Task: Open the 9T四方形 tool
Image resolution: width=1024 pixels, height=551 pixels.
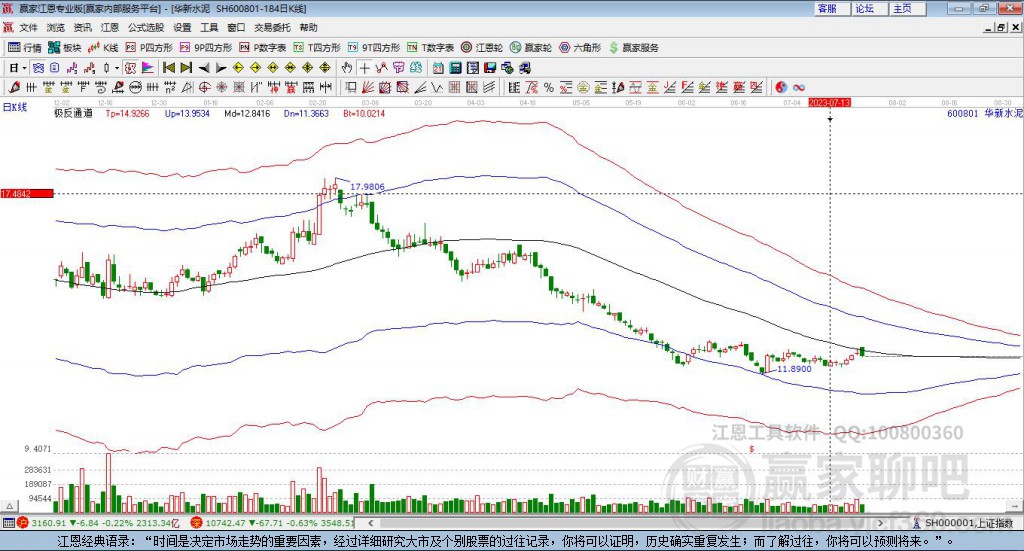Action: click(374, 48)
